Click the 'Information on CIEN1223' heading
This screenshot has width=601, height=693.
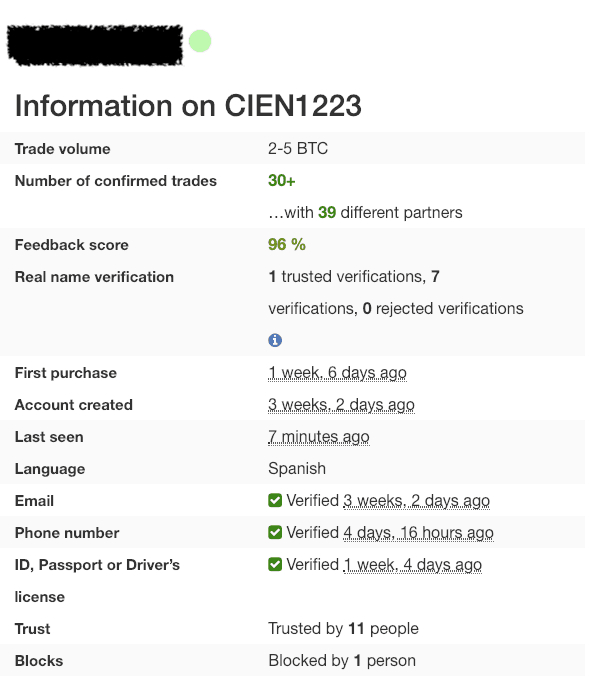[x=188, y=106]
